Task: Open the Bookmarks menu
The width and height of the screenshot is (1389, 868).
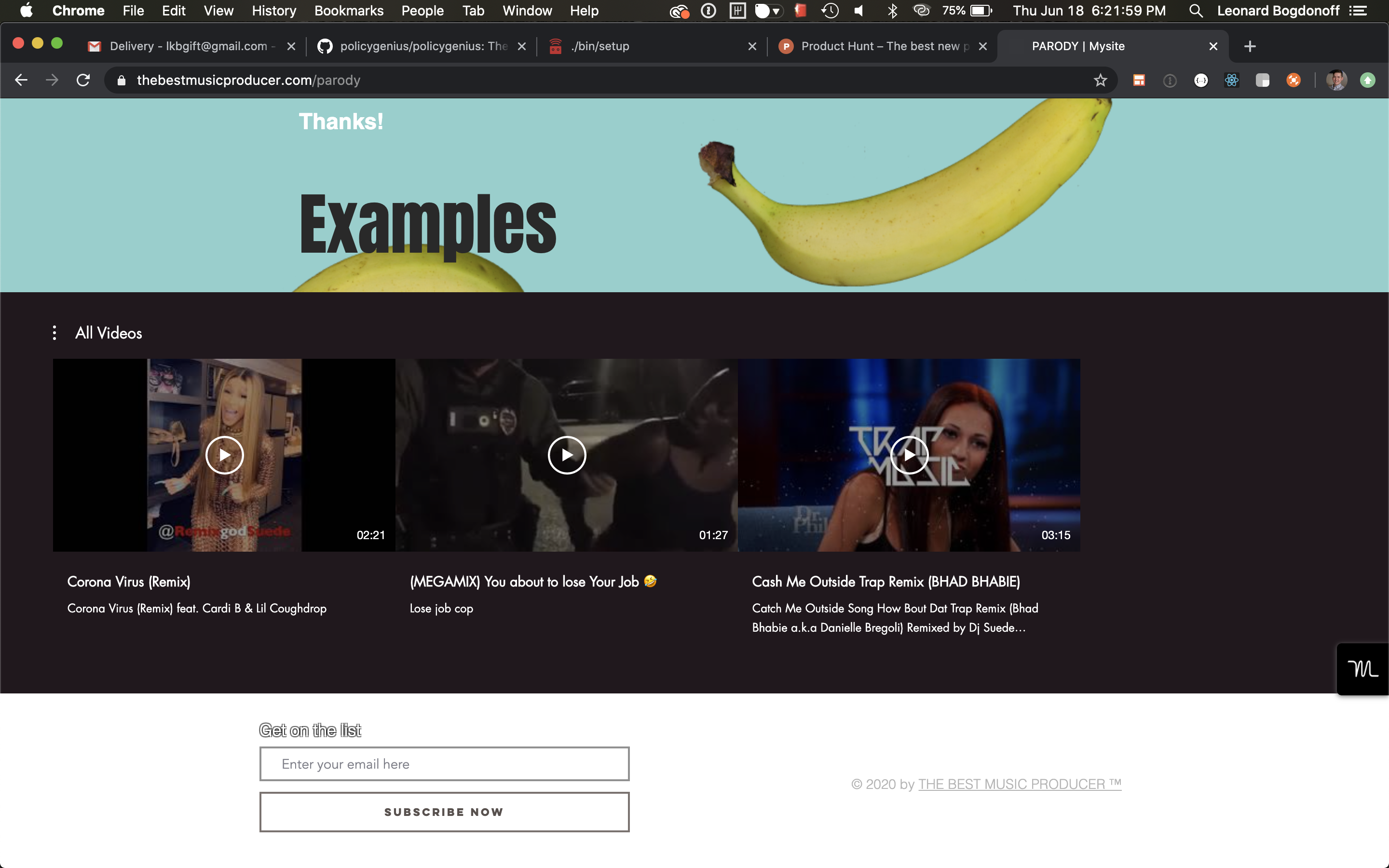Action: coord(348,11)
